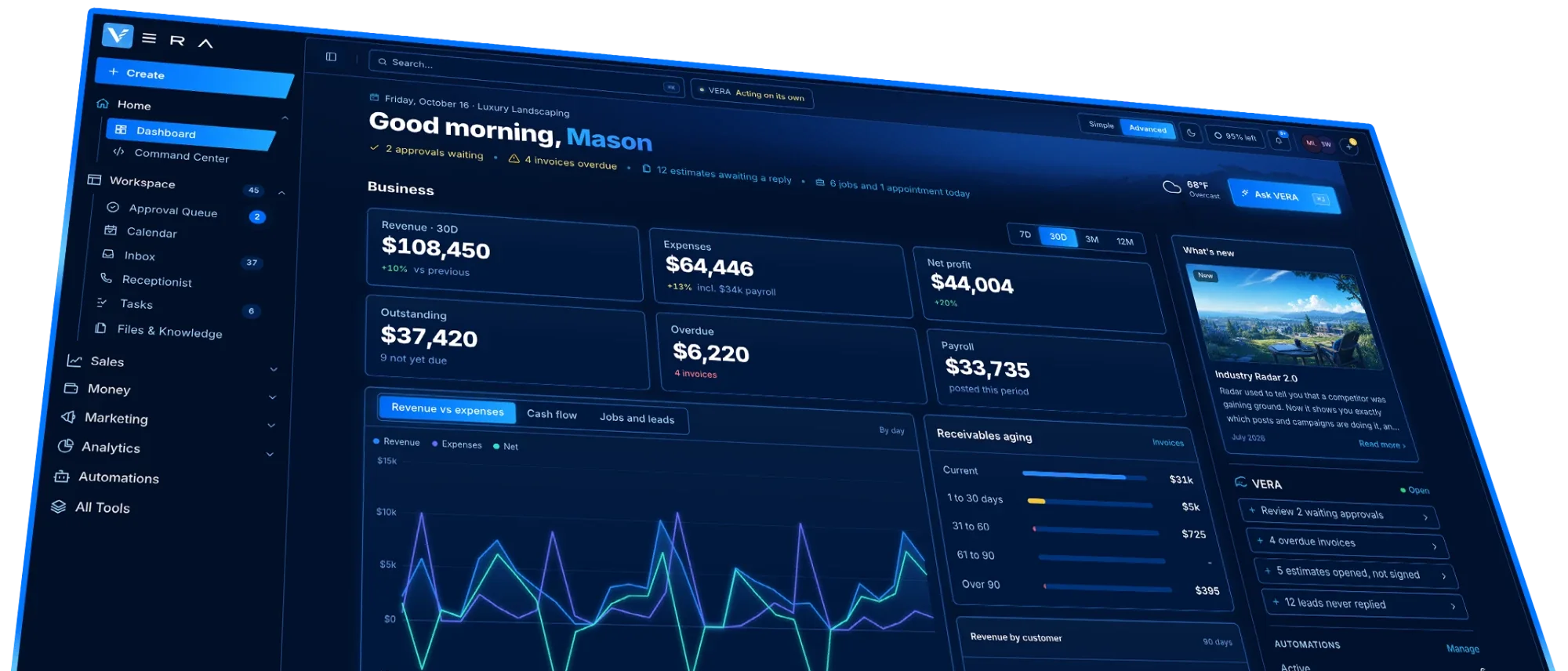
Task: Toggle dark mode with the moon button
Action: point(1191,133)
